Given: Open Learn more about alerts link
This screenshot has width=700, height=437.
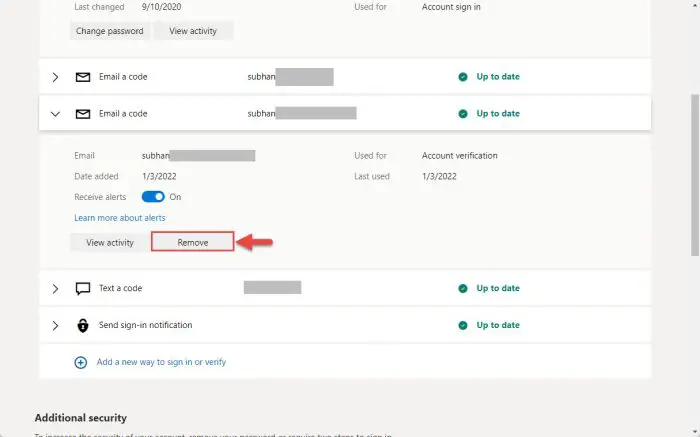Looking at the screenshot, I should (120, 218).
